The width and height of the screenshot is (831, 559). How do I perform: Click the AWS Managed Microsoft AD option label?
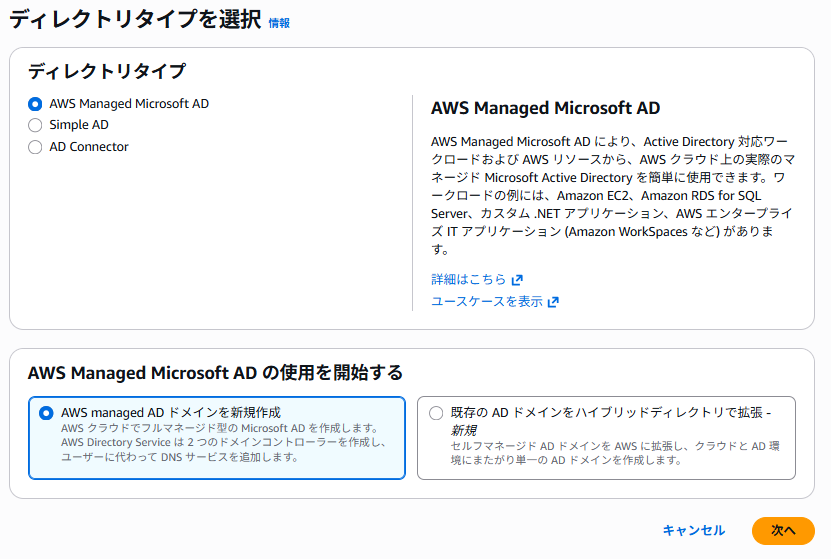coord(129,104)
